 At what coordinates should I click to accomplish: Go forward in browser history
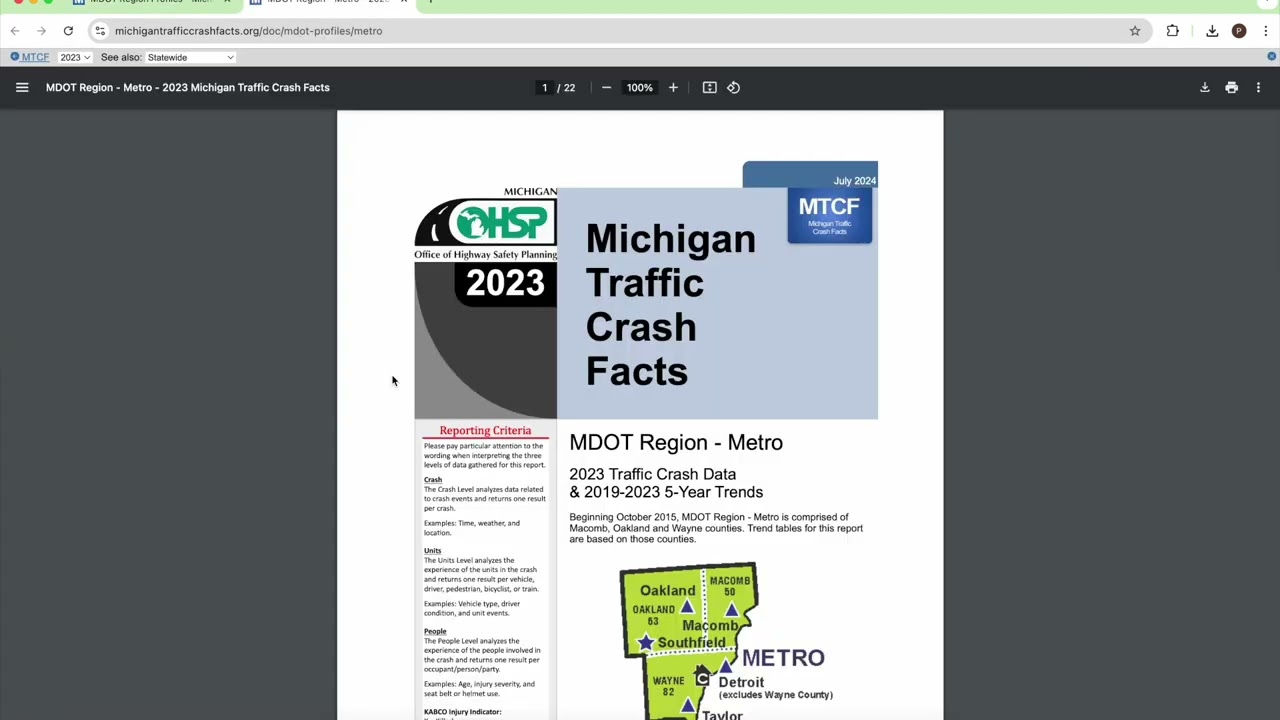tap(41, 31)
